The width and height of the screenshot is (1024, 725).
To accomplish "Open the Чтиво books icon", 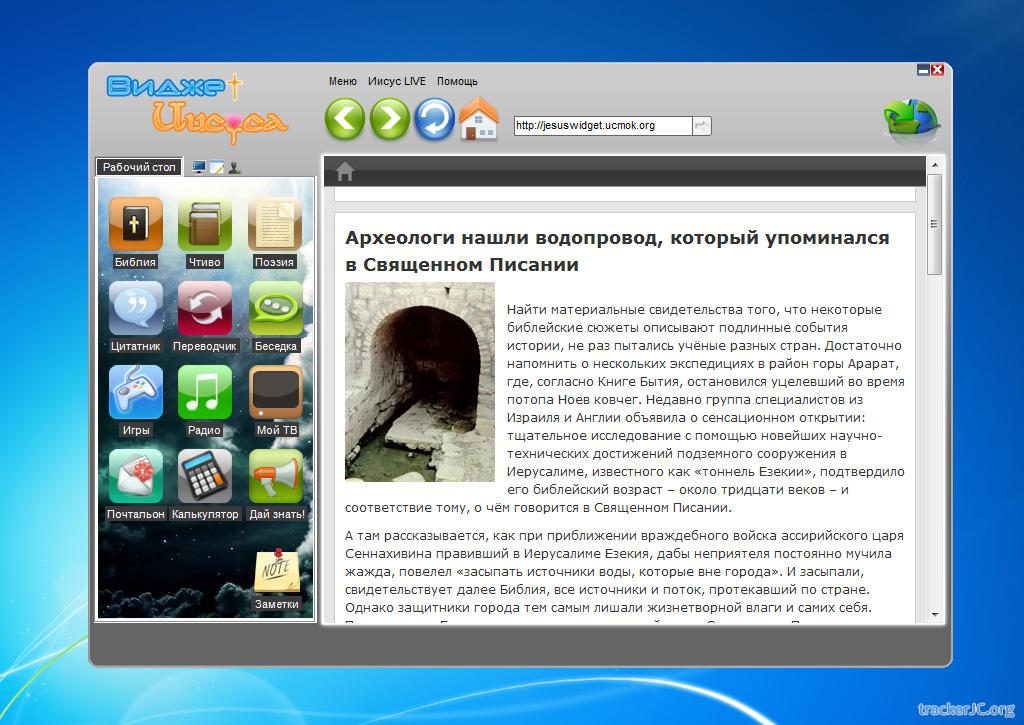I will point(204,224).
